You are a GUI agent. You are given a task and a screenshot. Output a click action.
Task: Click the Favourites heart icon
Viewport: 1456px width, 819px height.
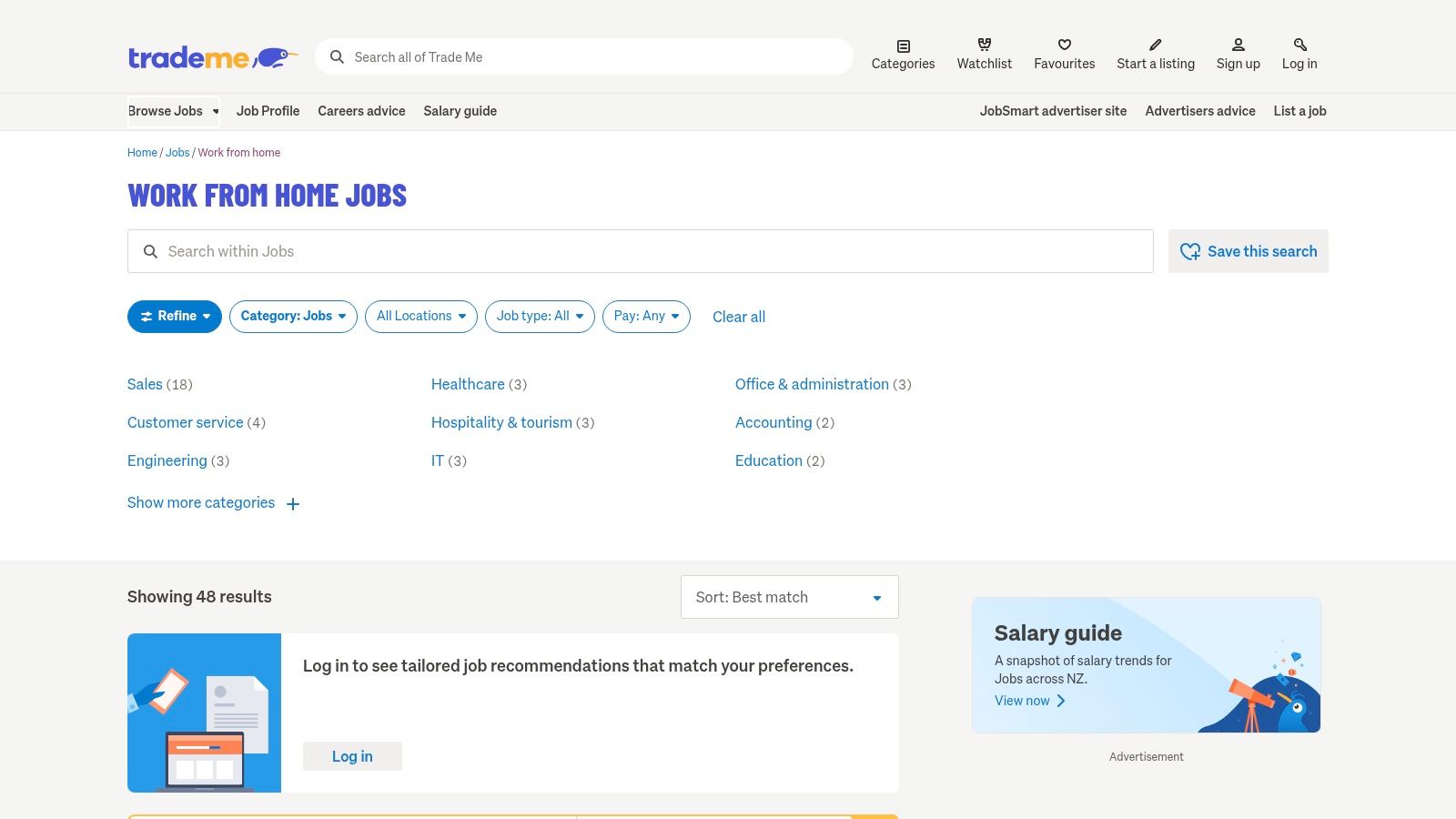1064,44
